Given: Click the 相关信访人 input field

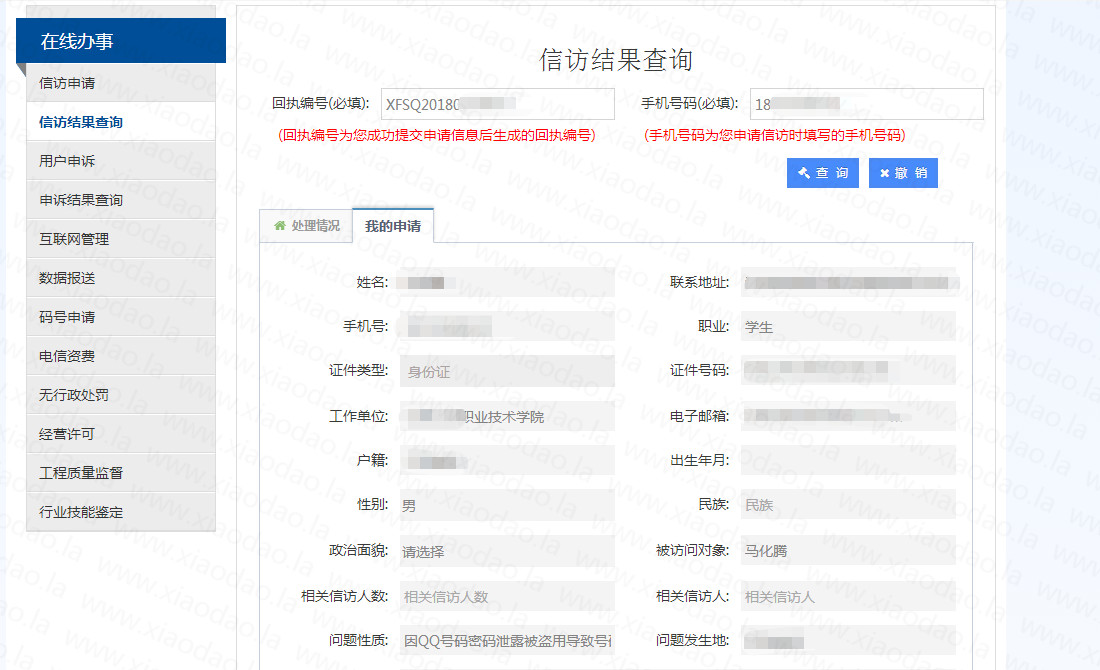Looking at the screenshot, I should [x=848, y=596].
